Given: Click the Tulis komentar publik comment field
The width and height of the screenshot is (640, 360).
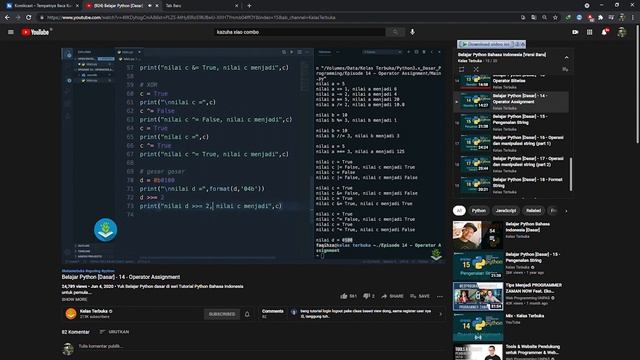Looking at the screenshot, I should (x=261, y=346).
